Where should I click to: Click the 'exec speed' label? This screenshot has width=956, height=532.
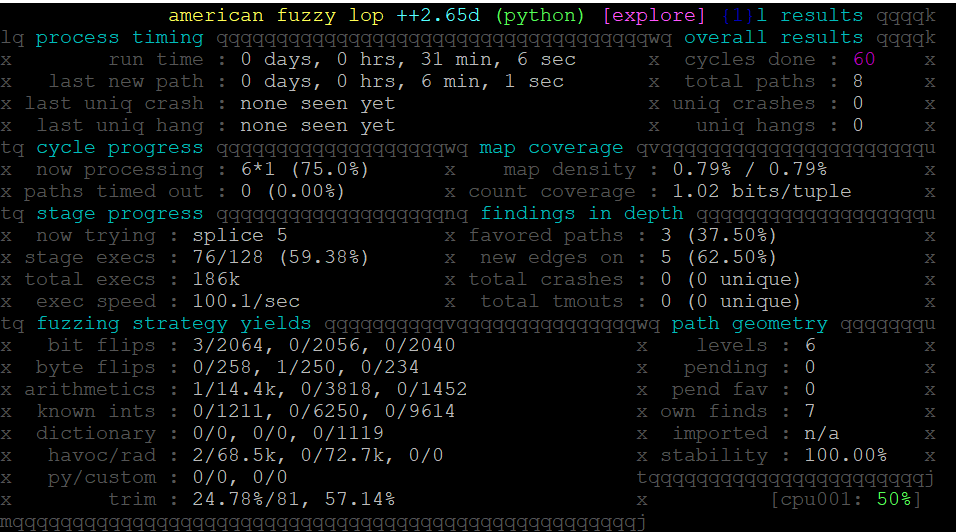[x=96, y=302]
